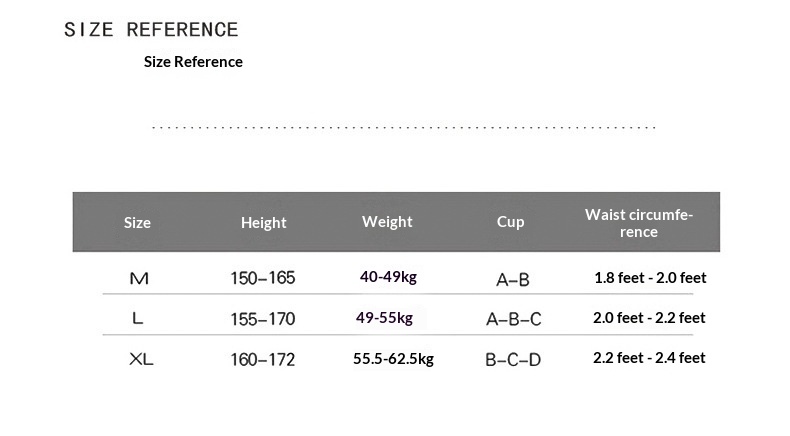This screenshot has width=790, height=436.
Task: Click the XL size row label
Action: pos(141,359)
